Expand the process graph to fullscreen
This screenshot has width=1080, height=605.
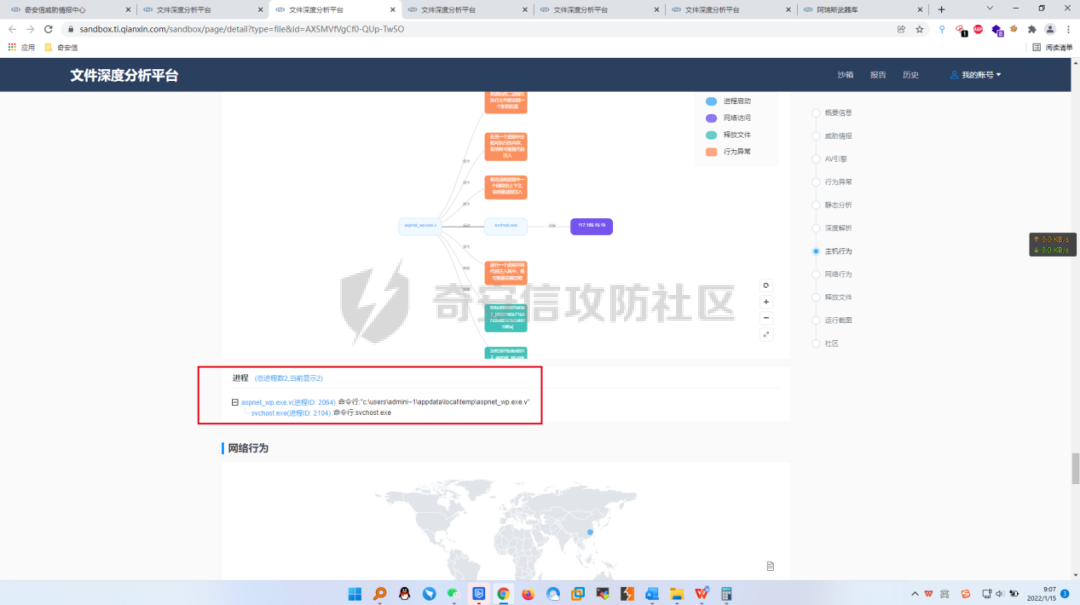coord(766,334)
